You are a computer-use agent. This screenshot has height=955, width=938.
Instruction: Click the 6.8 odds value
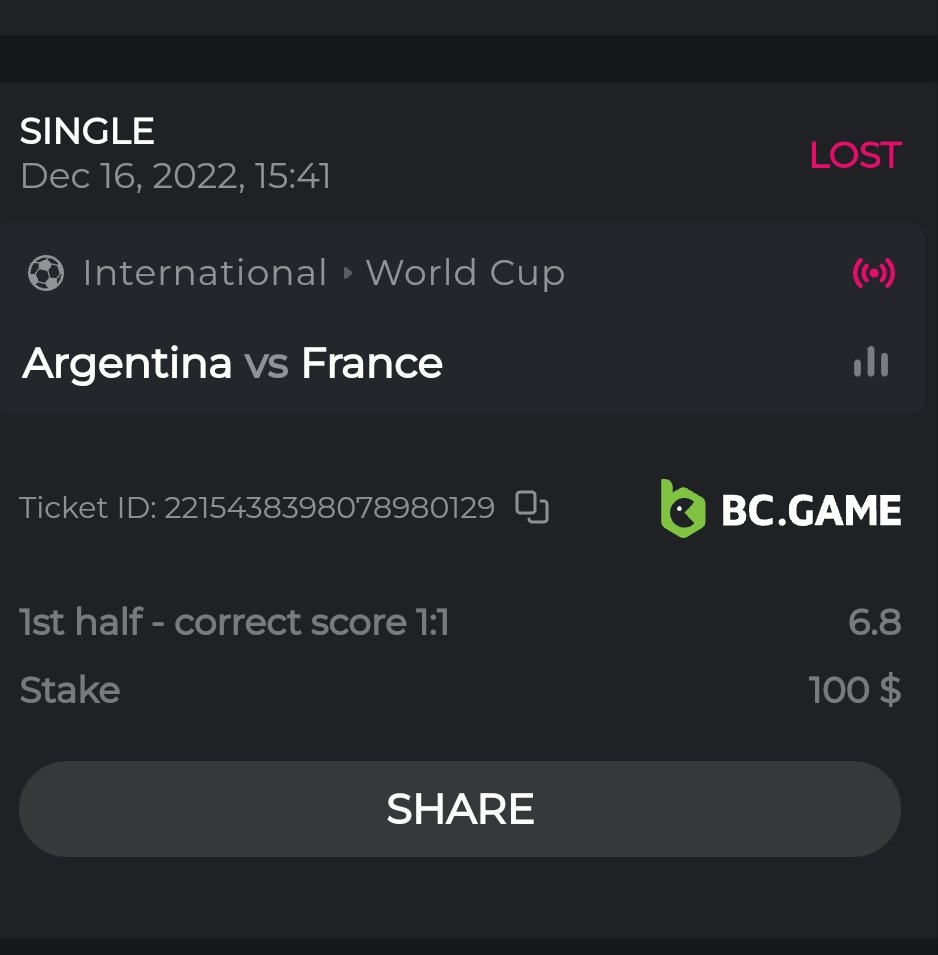[x=874, y=623]
